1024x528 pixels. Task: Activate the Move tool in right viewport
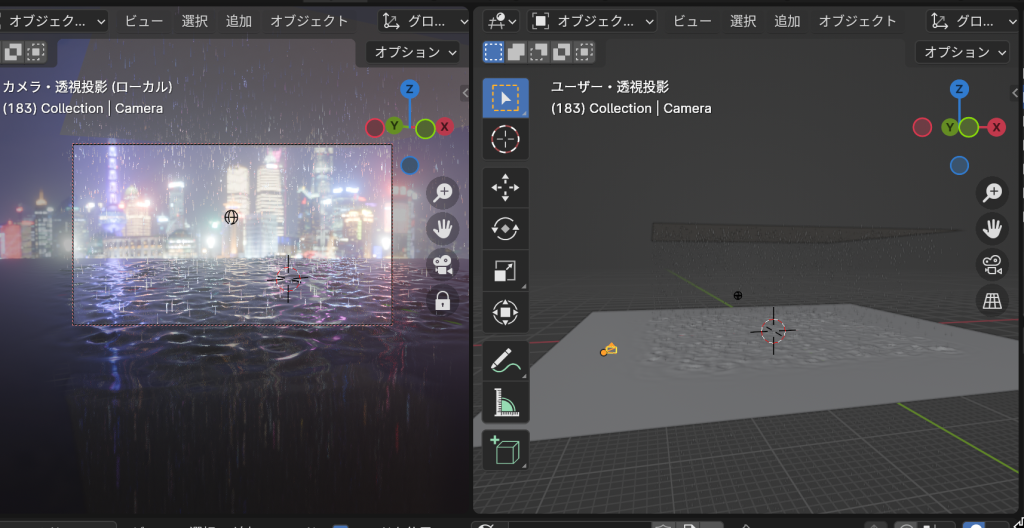(505, 187)
